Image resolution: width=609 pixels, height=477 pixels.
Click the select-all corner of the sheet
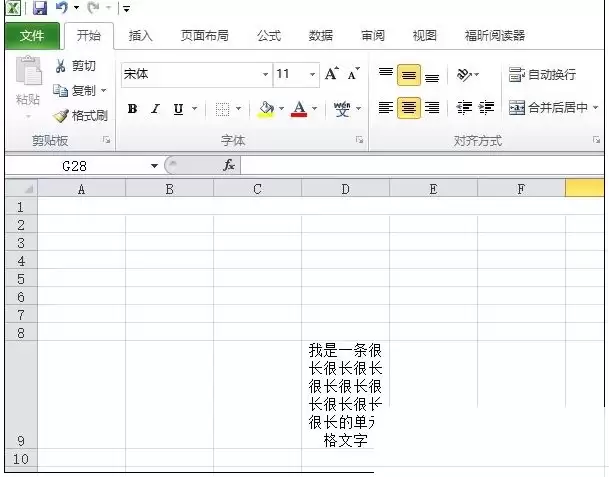click(22, 188)
